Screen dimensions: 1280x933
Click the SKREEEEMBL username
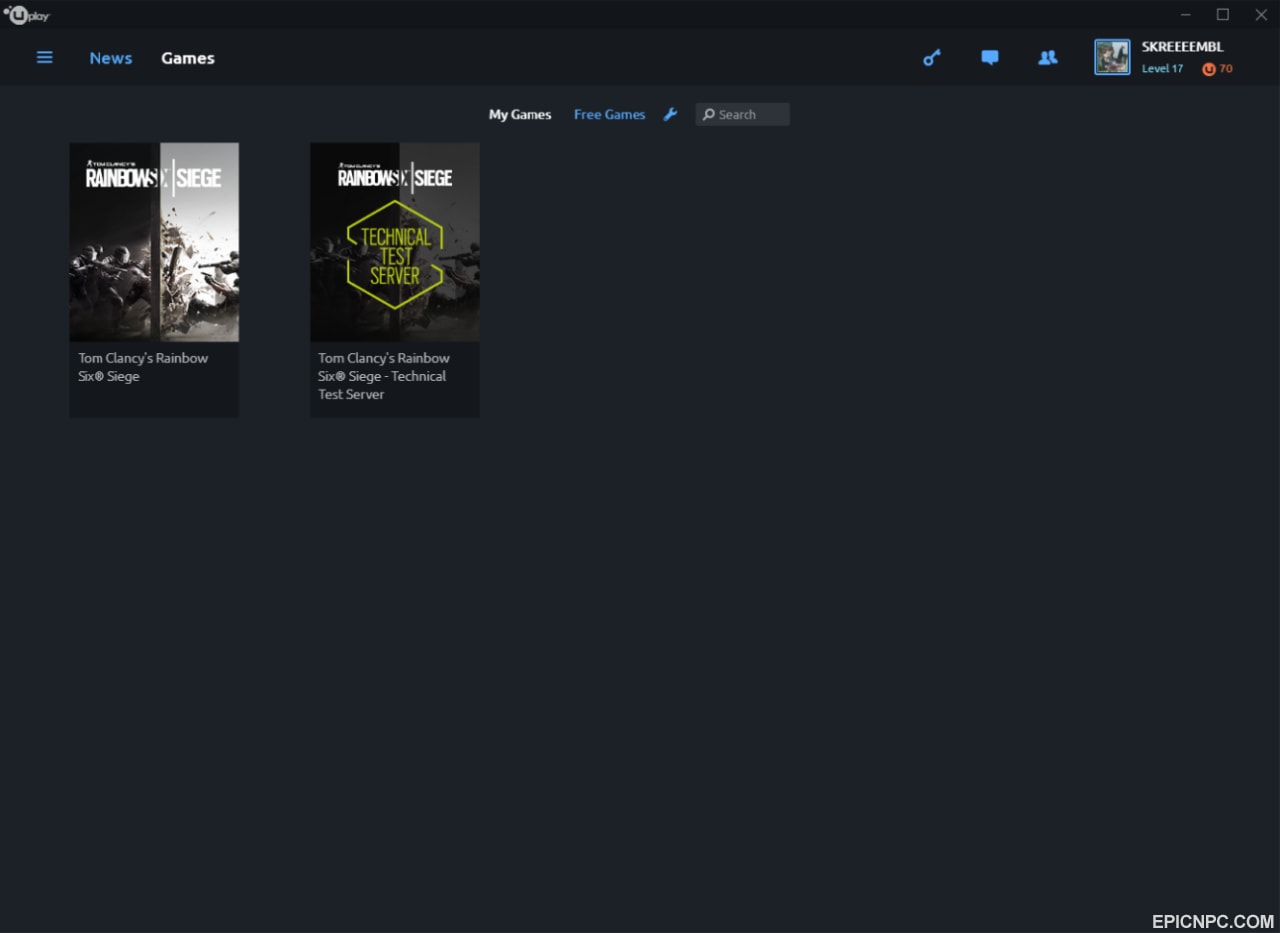[x=1182, y=47]
